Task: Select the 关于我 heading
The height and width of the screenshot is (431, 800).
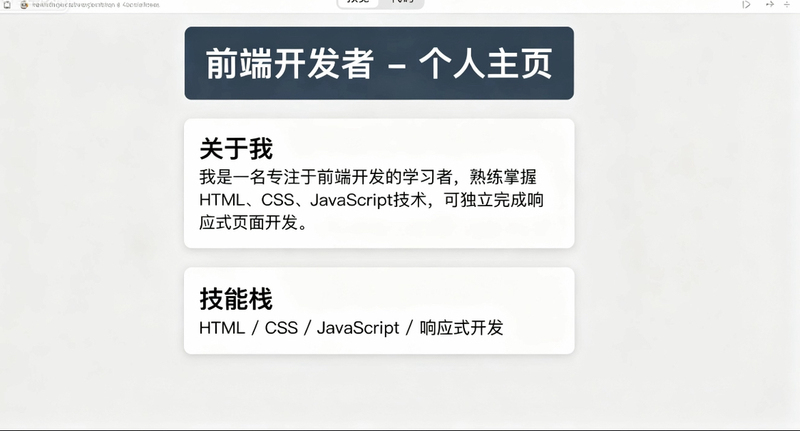Action: [236, 148]
